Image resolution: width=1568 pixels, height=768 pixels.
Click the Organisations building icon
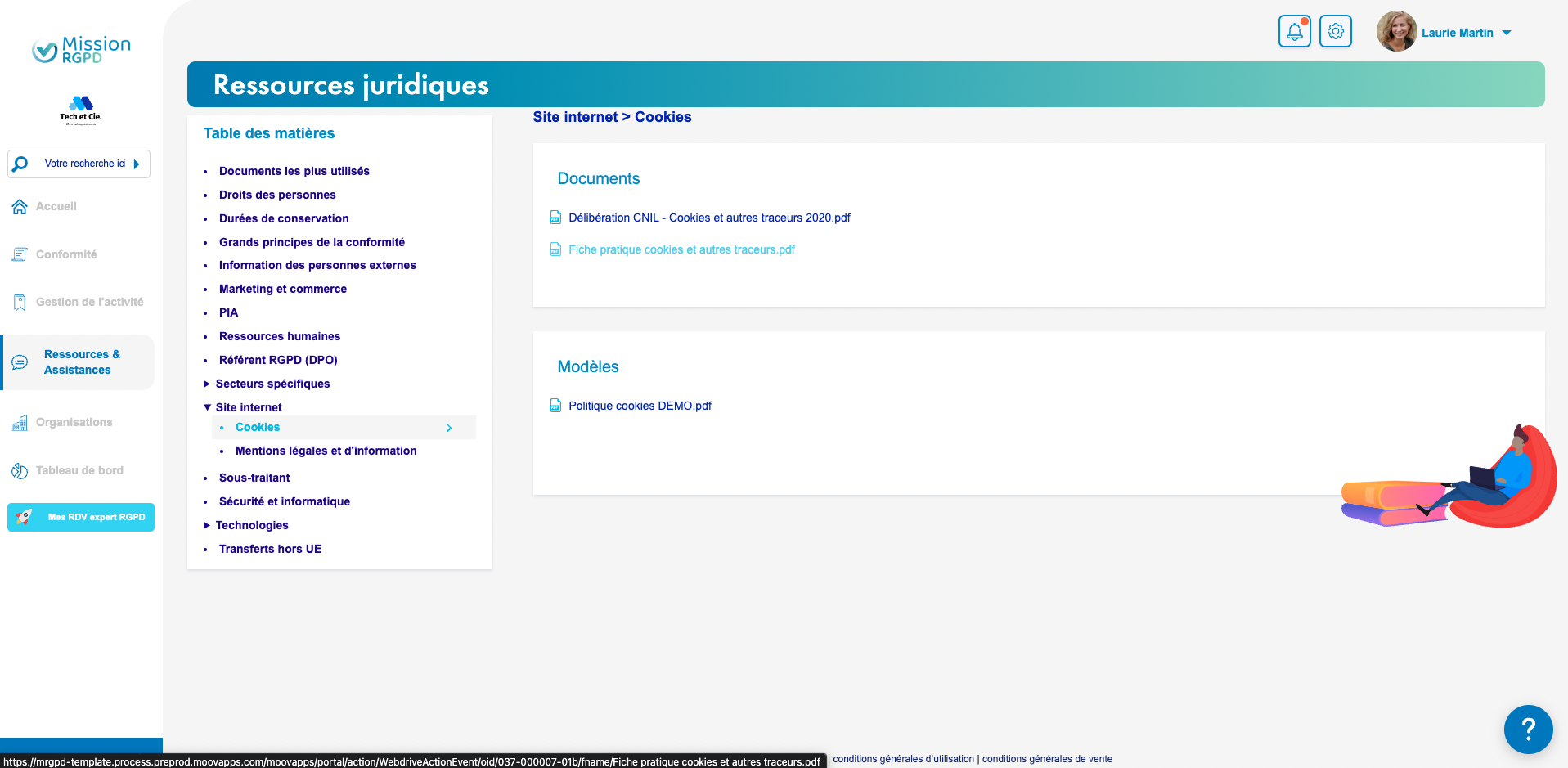click(x=20, y=423)
